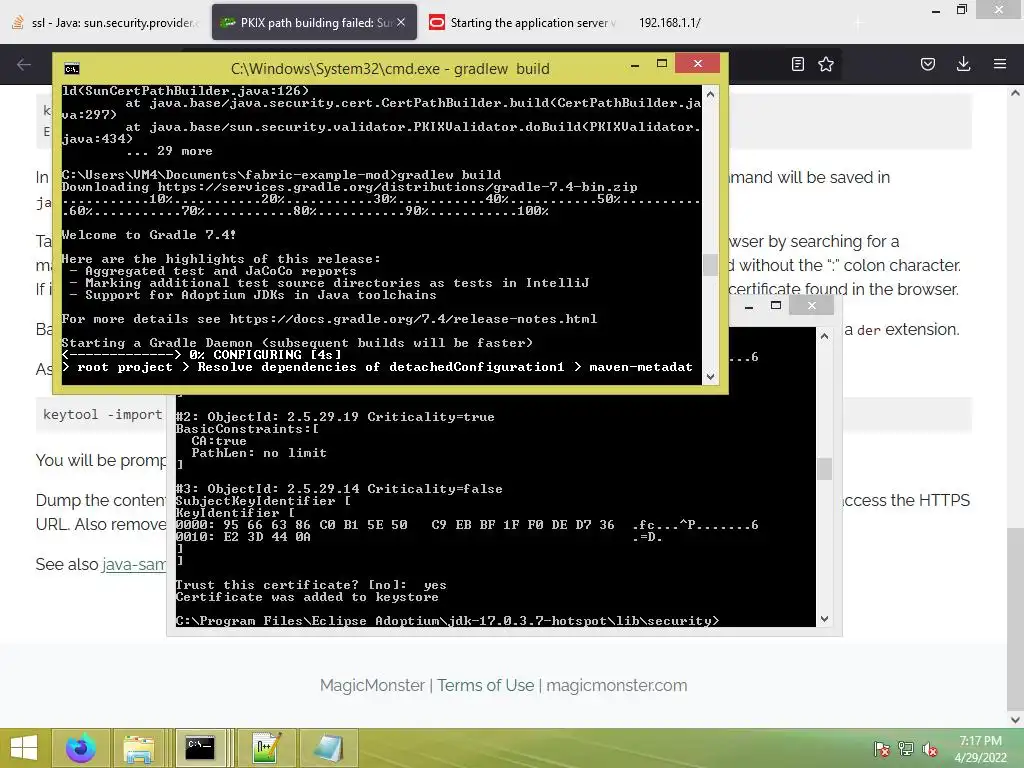Close the PKIX path building failed tab
Image resolution: width=1024 pixels, height=768 pixels.
coord(401,22)
